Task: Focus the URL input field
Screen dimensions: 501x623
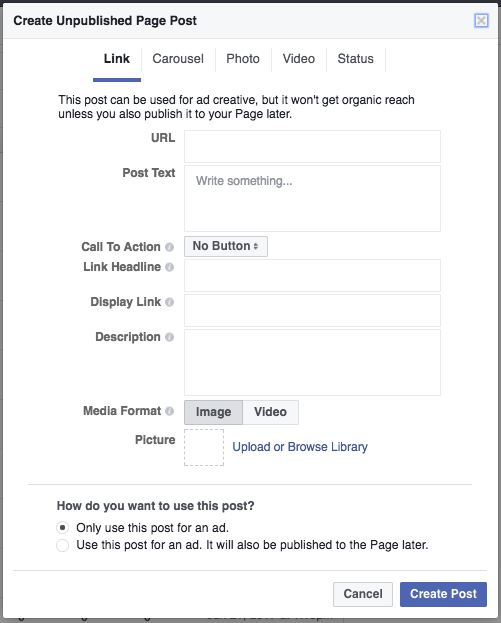Action: point(312,146)
